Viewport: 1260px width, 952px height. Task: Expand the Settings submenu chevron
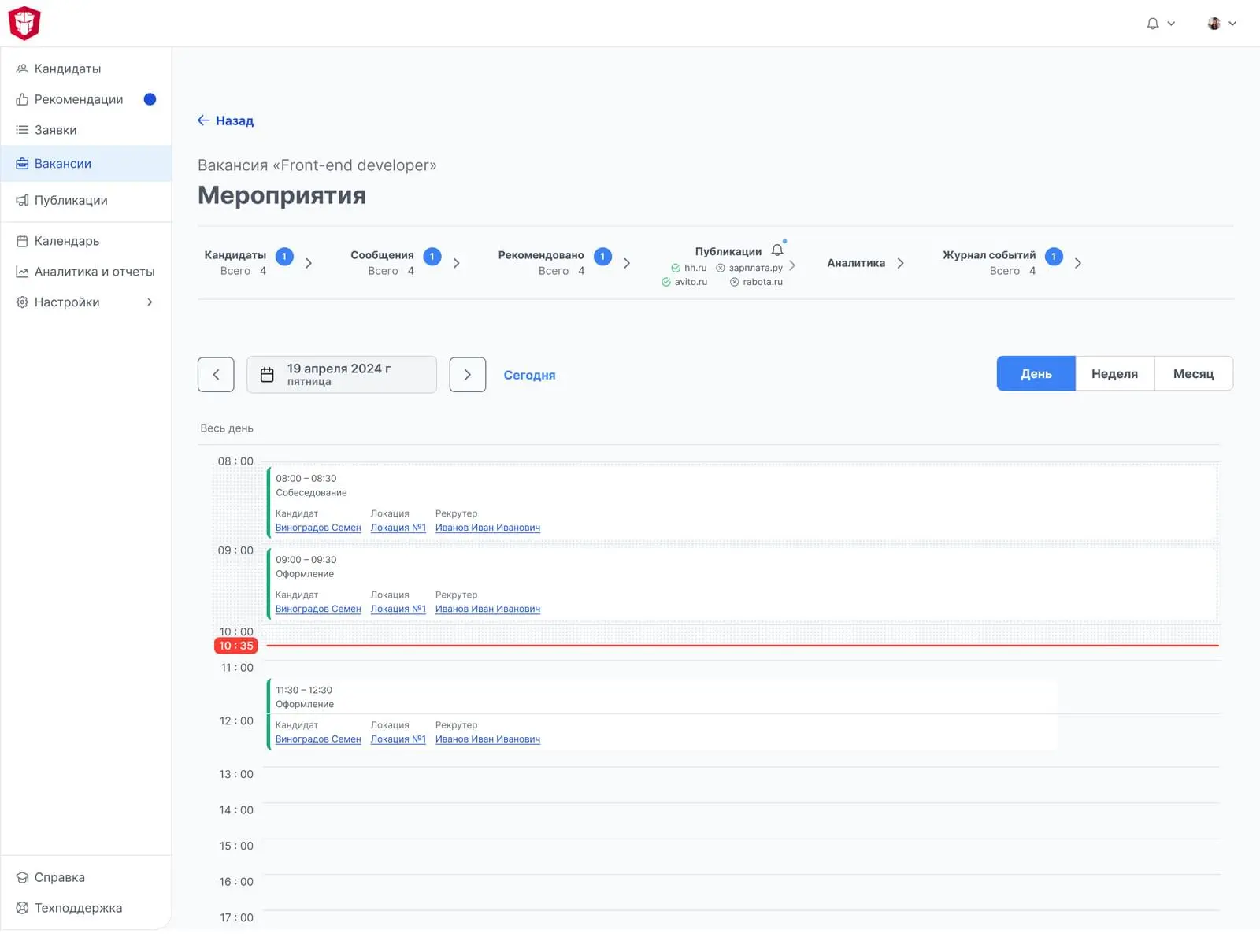150,302
